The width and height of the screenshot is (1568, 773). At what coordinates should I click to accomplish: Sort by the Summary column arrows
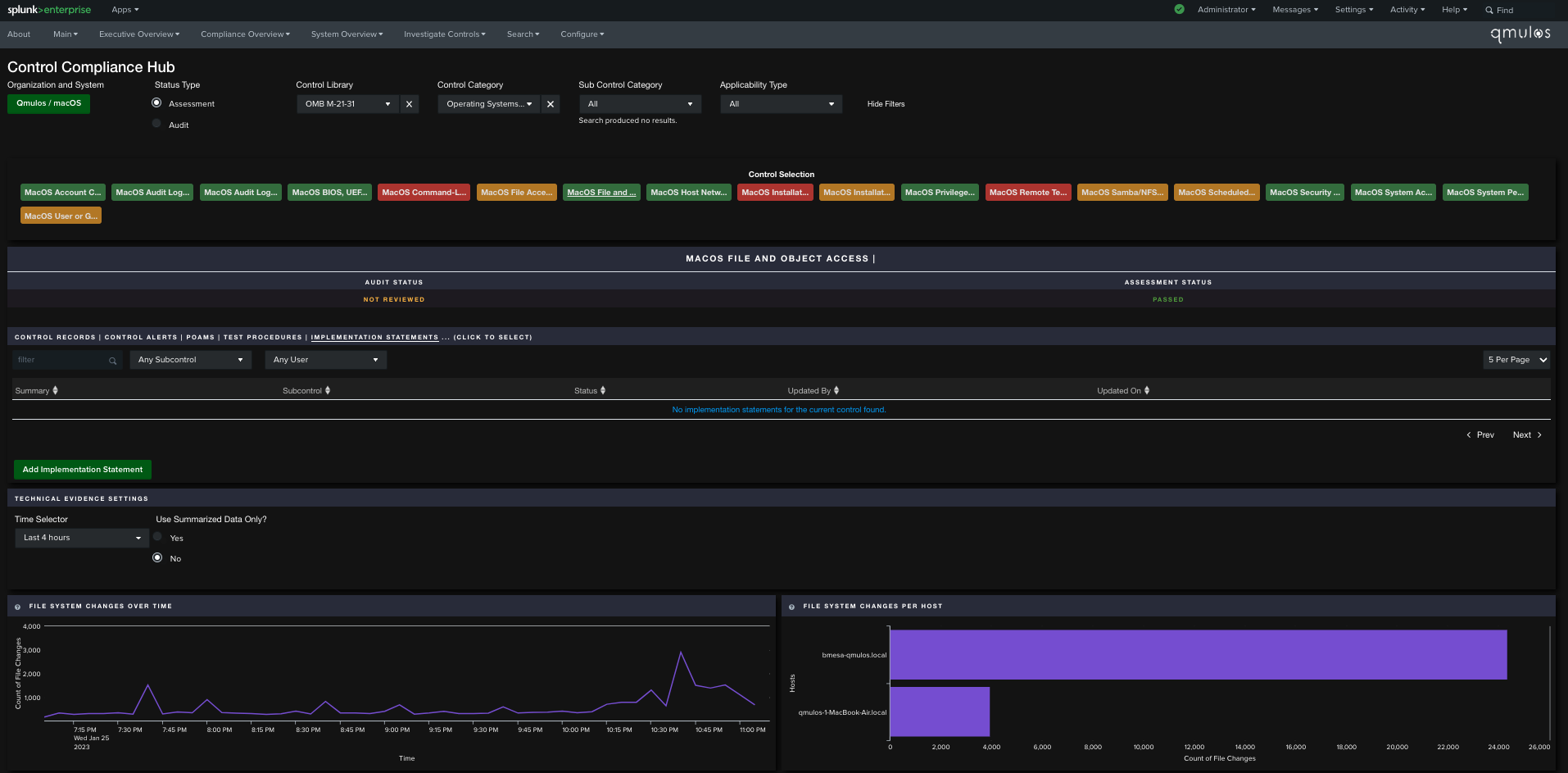tap(55, 391)
